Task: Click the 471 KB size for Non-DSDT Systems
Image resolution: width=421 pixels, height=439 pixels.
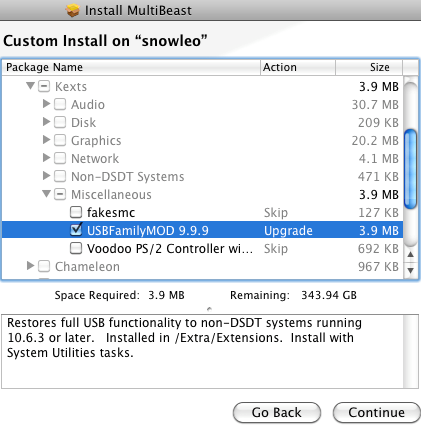Action: pos(378,177)
